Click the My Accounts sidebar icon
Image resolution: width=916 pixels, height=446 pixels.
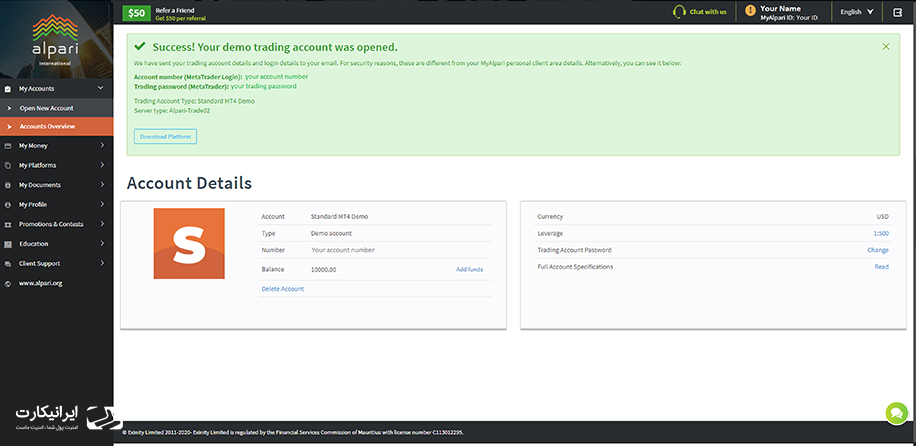[7, 89]
